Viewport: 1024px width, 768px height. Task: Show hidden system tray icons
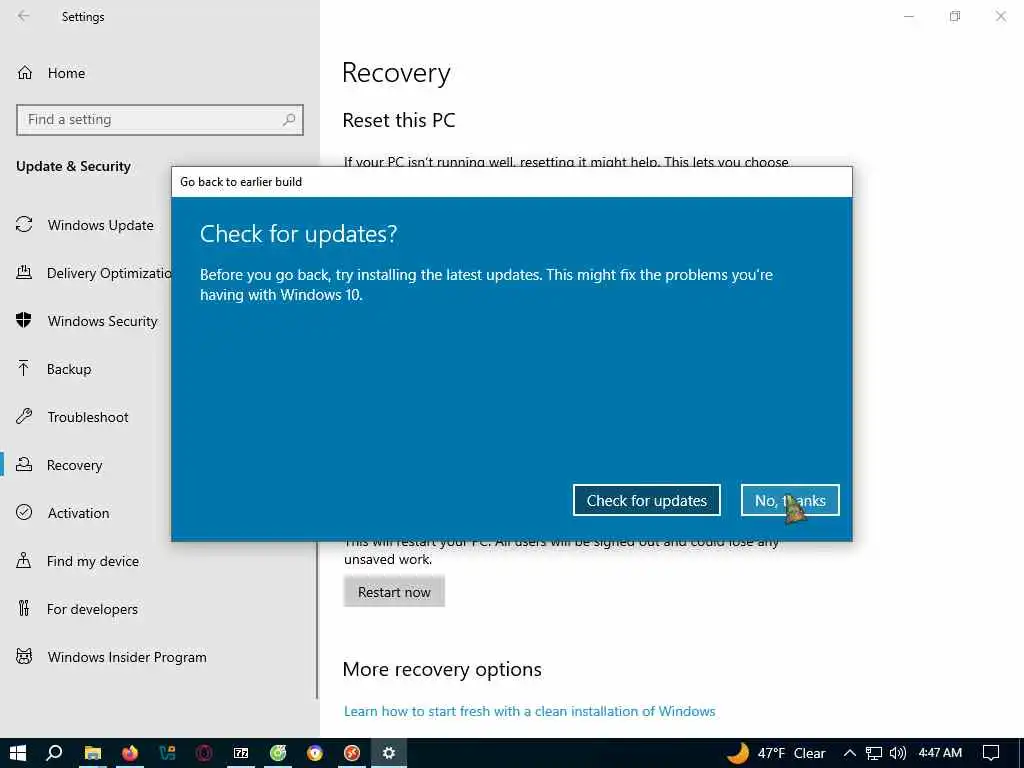[850, 753]
